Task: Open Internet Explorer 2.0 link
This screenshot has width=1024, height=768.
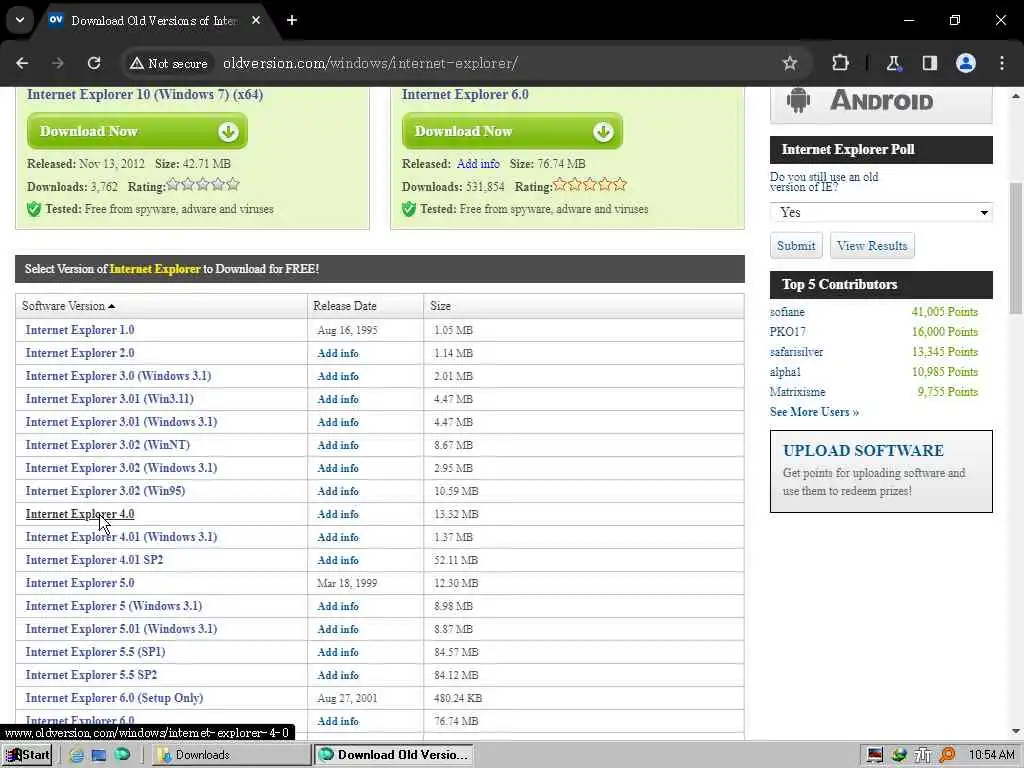Action: [x=80, y=353]
